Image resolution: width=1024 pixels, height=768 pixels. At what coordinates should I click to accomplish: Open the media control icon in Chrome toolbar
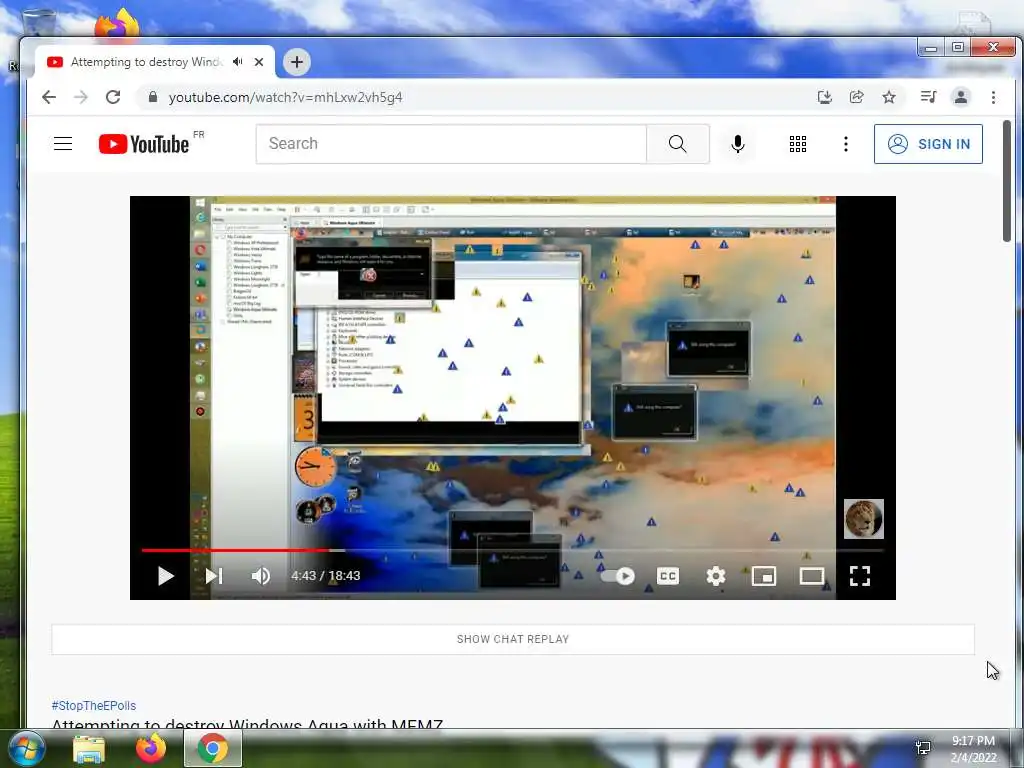928,97
